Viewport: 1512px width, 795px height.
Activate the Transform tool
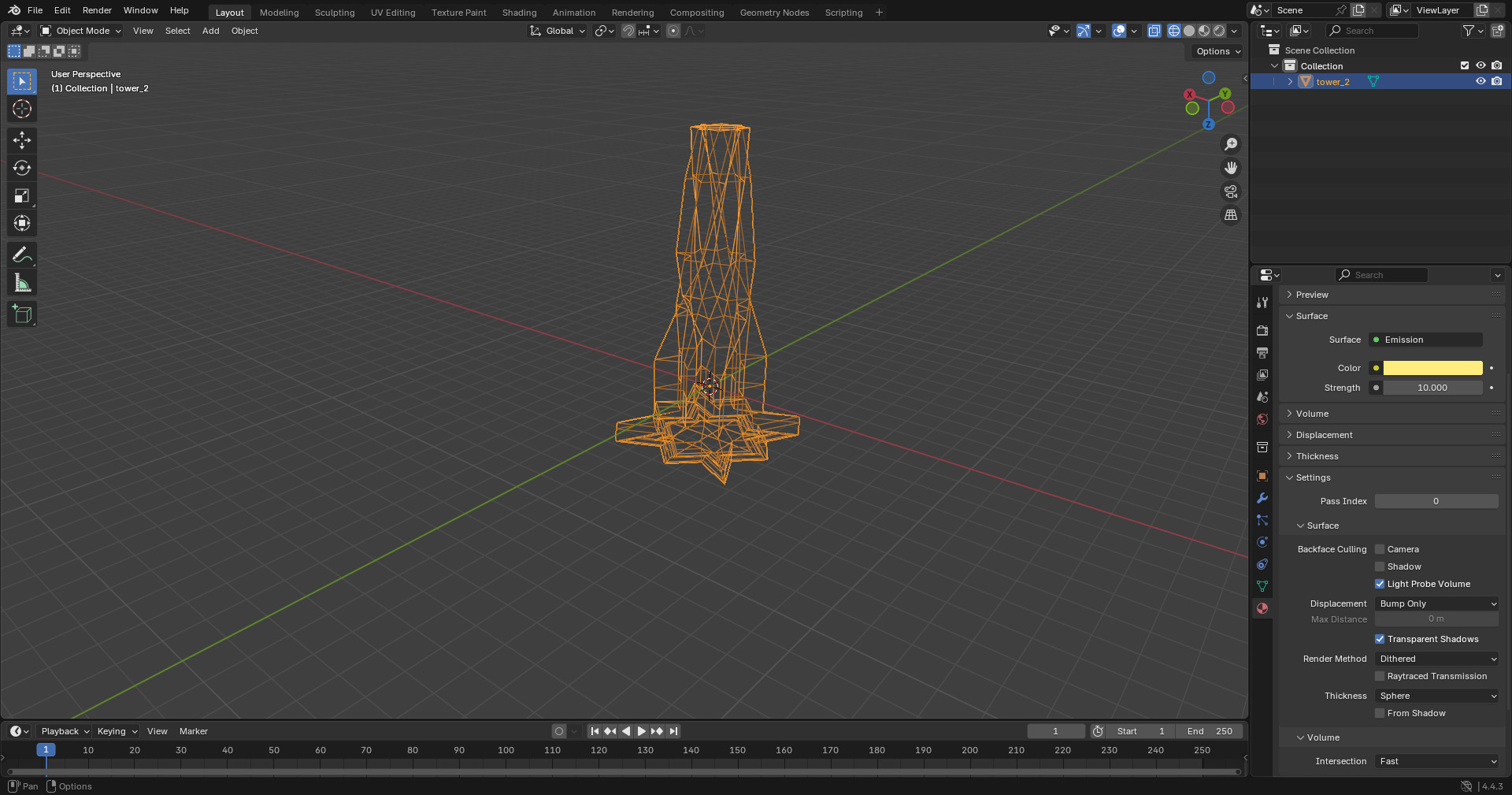pyautogui.click(x=22, y=223)
